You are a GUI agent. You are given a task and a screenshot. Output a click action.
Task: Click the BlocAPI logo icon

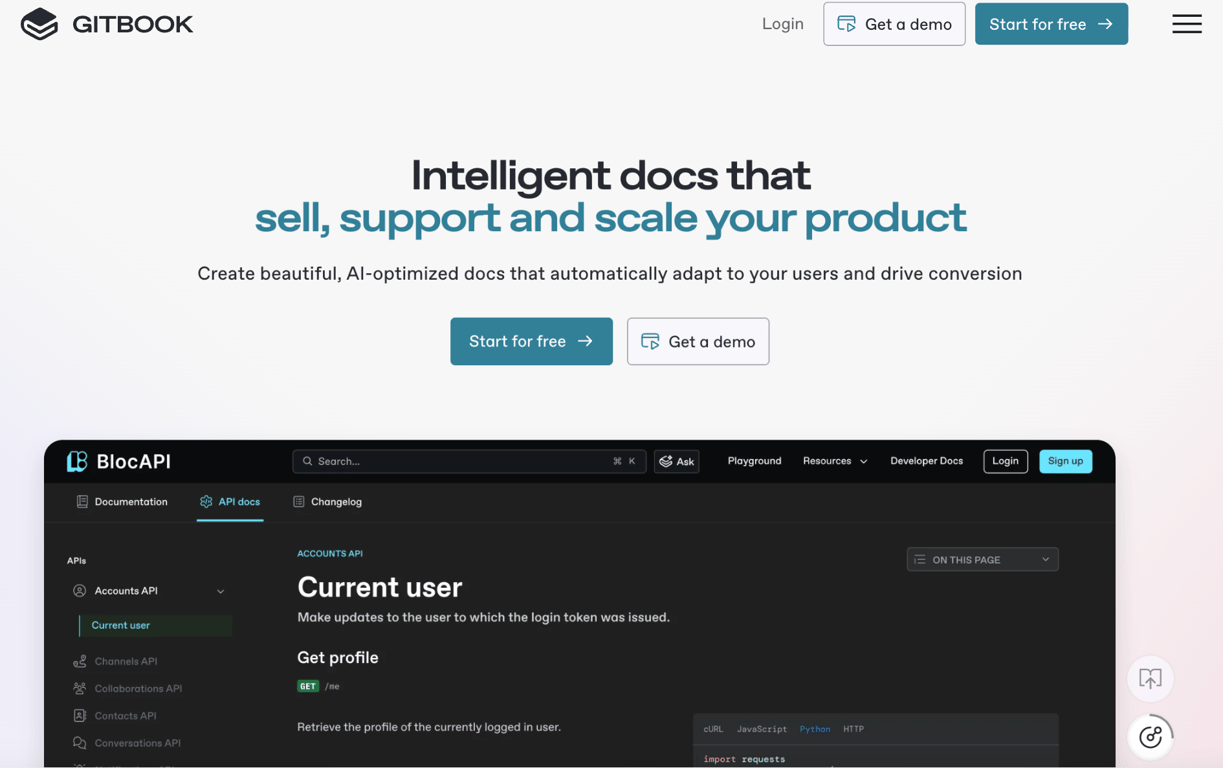[76, 461]
